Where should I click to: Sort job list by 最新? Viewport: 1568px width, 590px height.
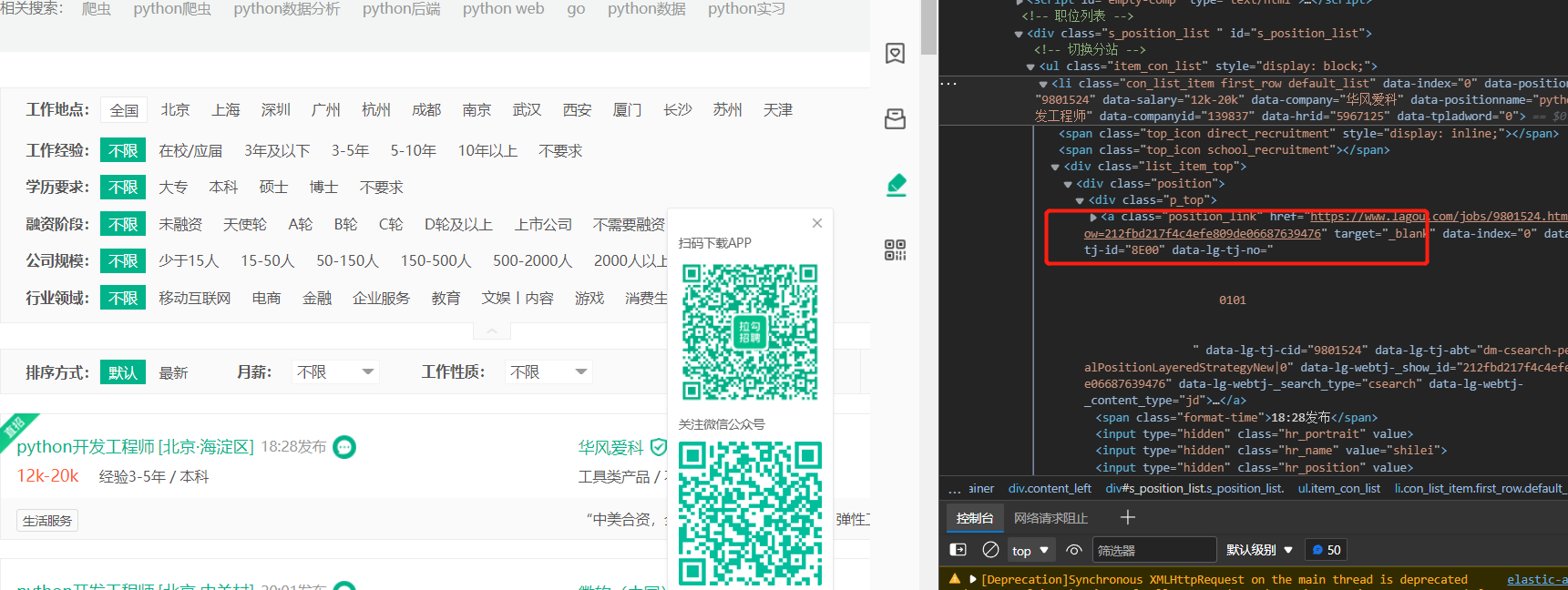tap(173, 372)
